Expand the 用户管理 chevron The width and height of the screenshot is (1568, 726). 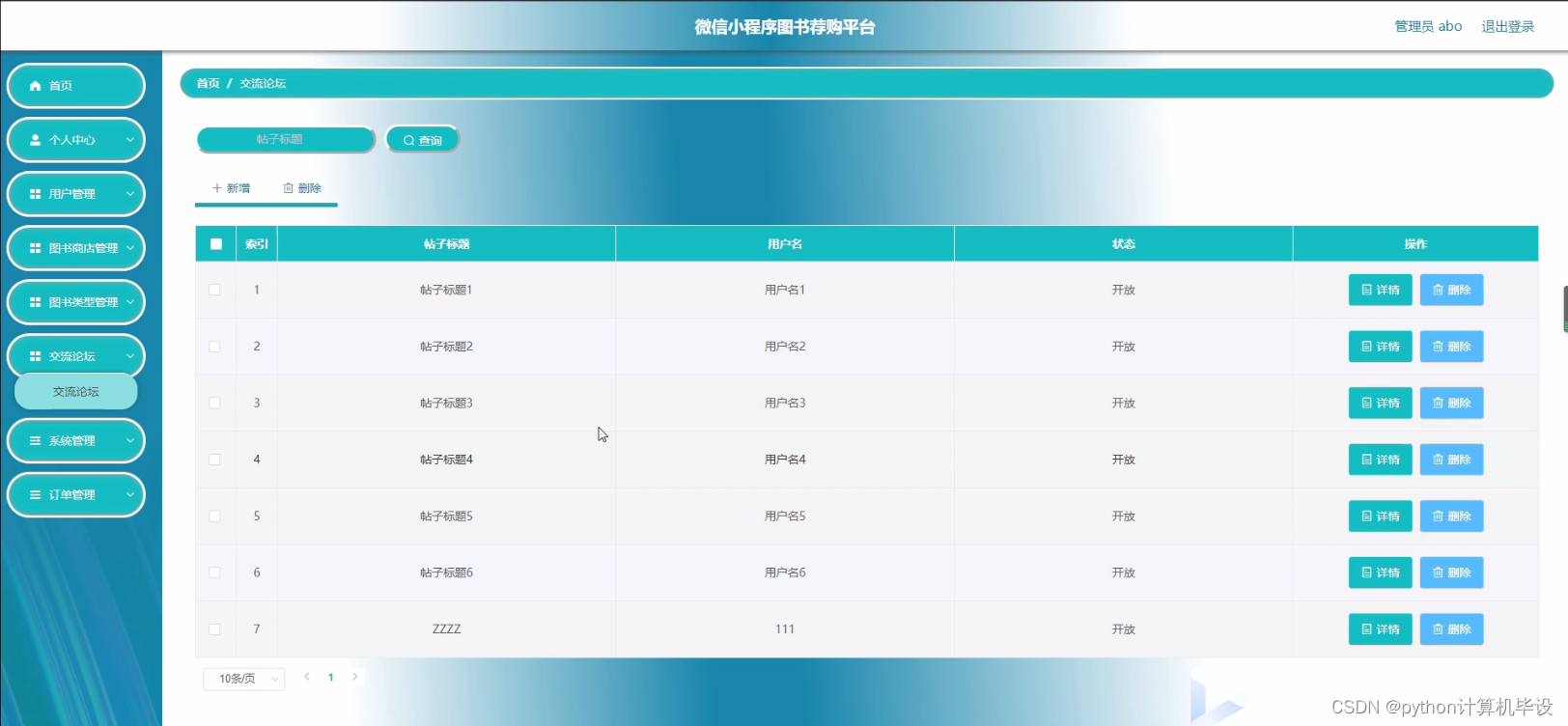point(130,194)
